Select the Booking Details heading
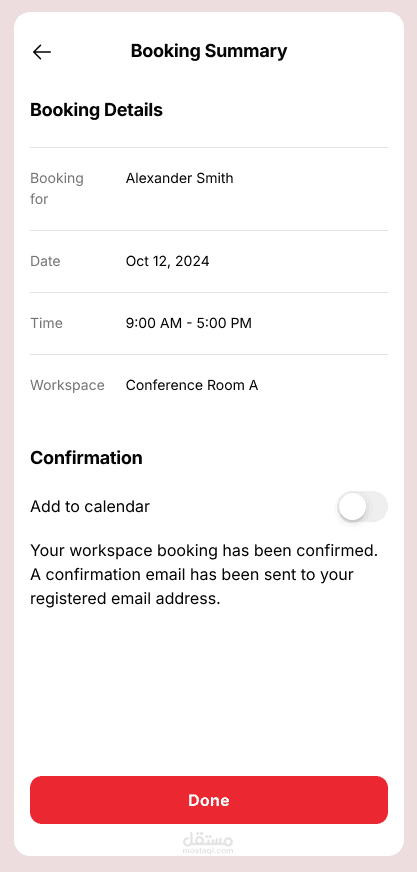The image size is (417, 872). coord(96,110)
